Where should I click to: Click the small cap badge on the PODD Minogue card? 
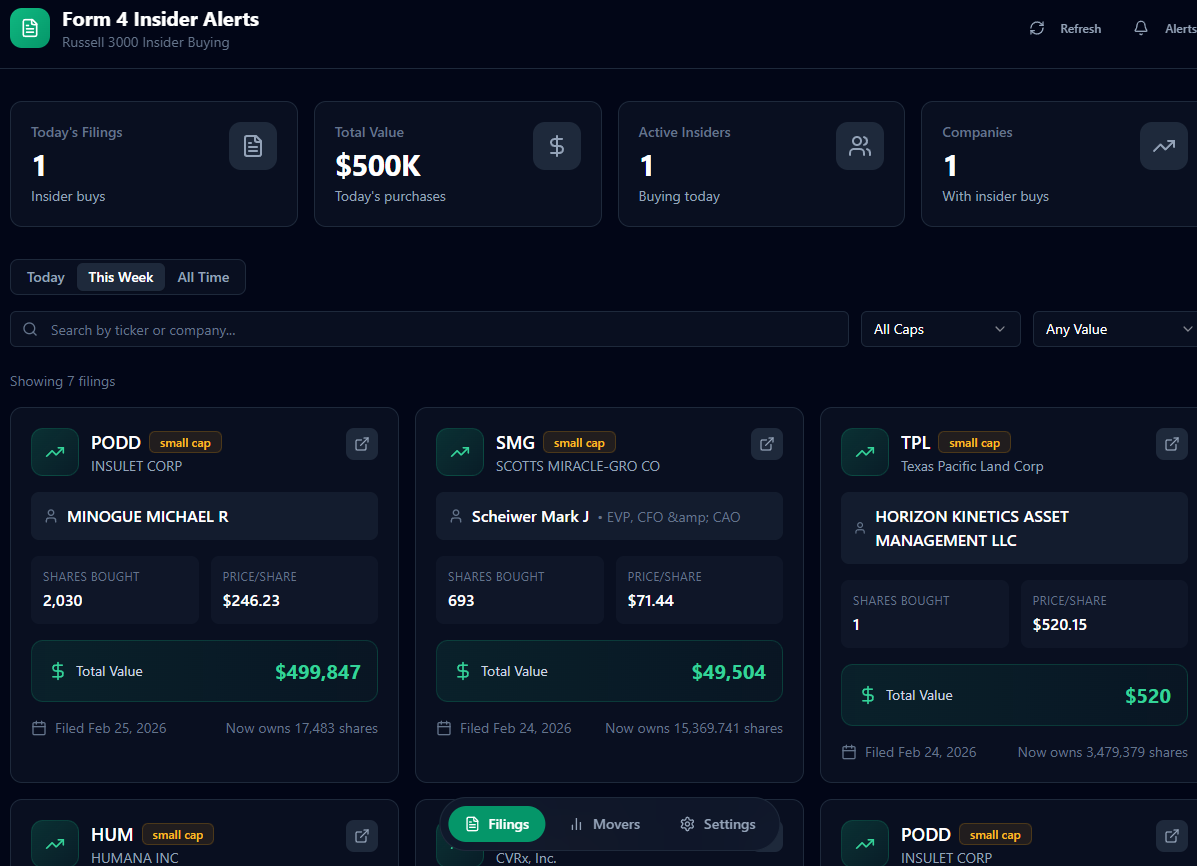(x=186, y=443)
